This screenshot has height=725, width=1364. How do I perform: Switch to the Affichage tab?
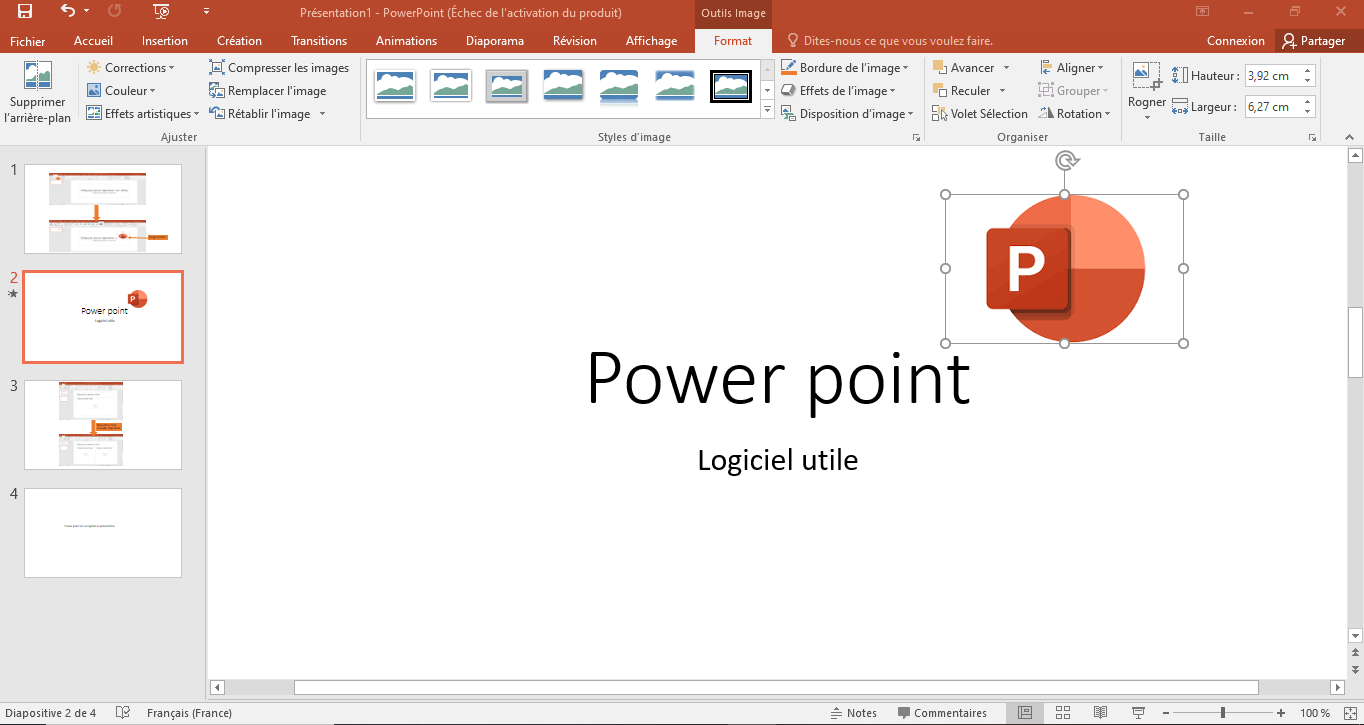click(651, 41)
